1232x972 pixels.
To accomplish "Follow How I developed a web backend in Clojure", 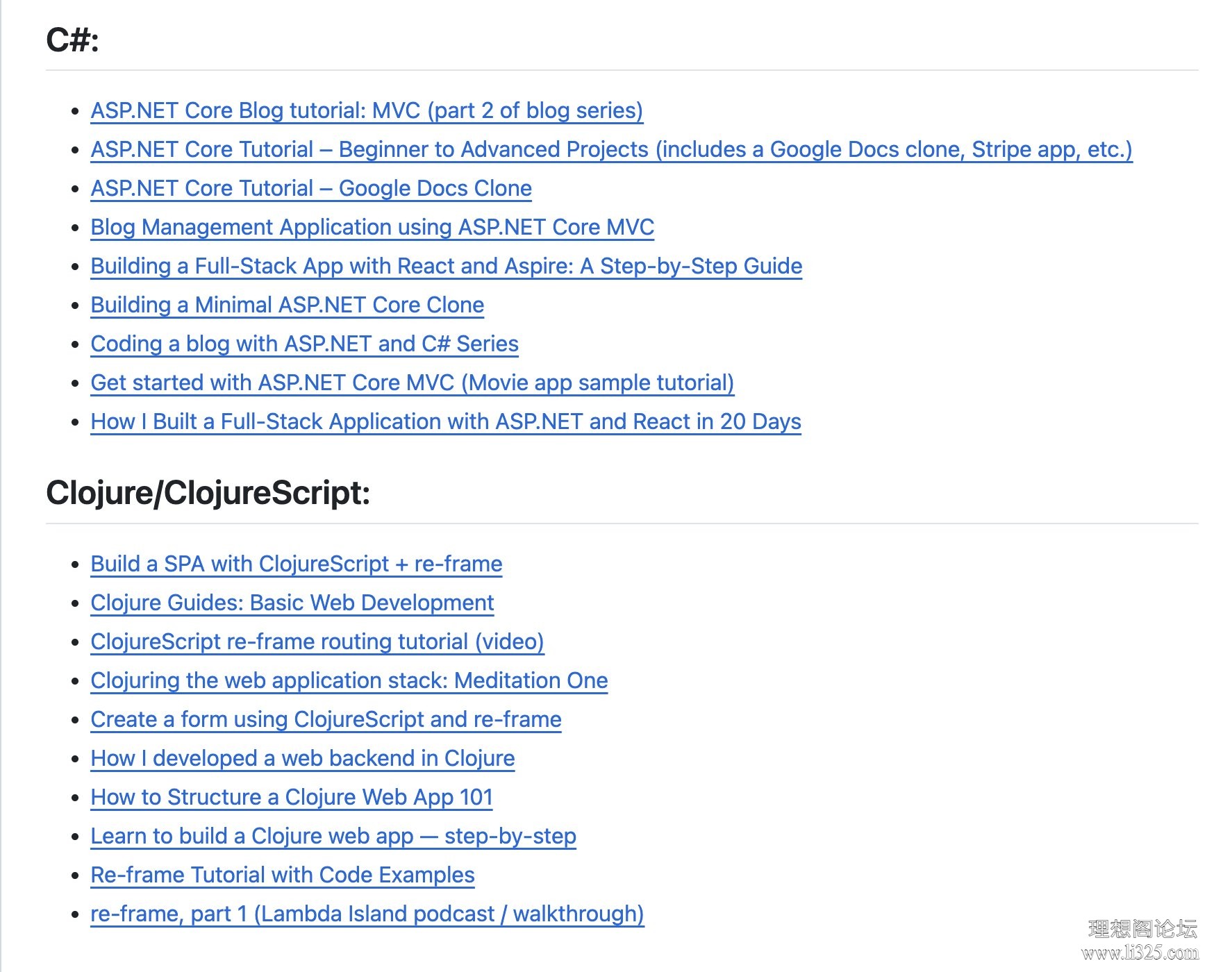I will [302, 758].
